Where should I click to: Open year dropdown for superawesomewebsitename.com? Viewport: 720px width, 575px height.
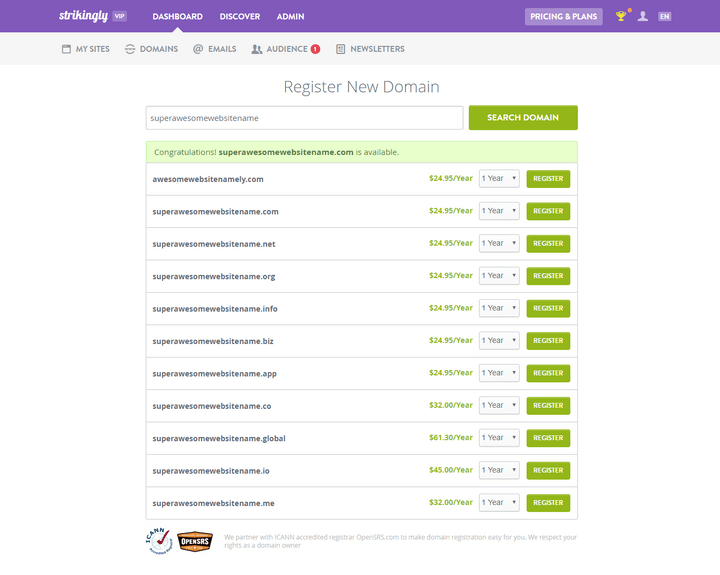click(x=499, y=211)
